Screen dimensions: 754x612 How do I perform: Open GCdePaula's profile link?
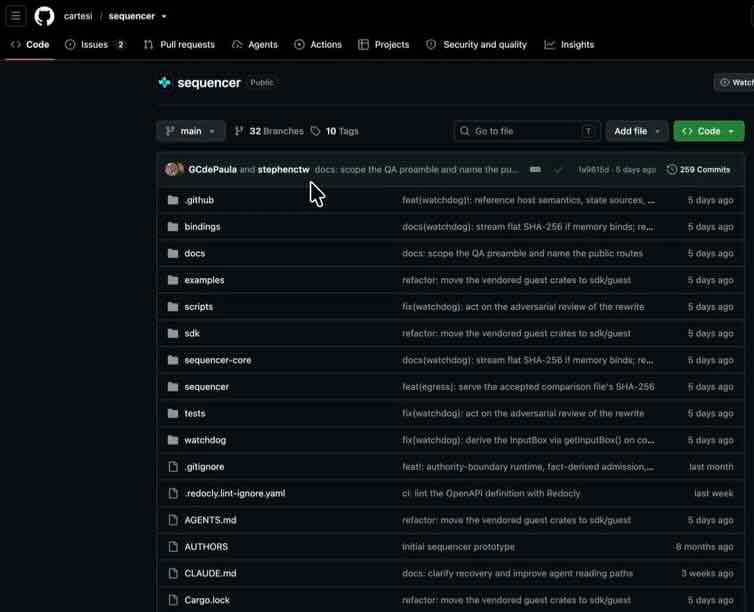(x=213, y=170)
